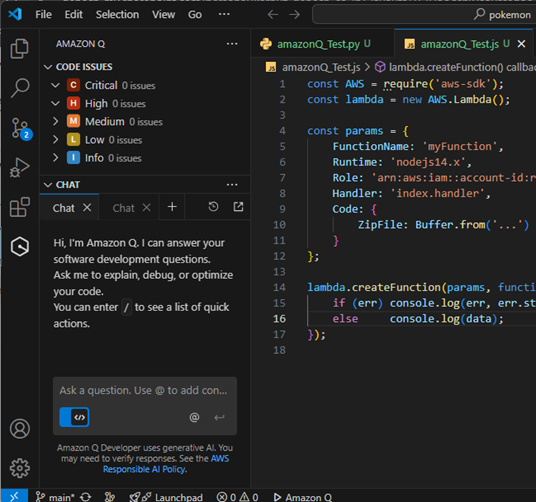The image size is (536, 502).
Task: Close the first Chat tab
Action: (x=87, y=207)
